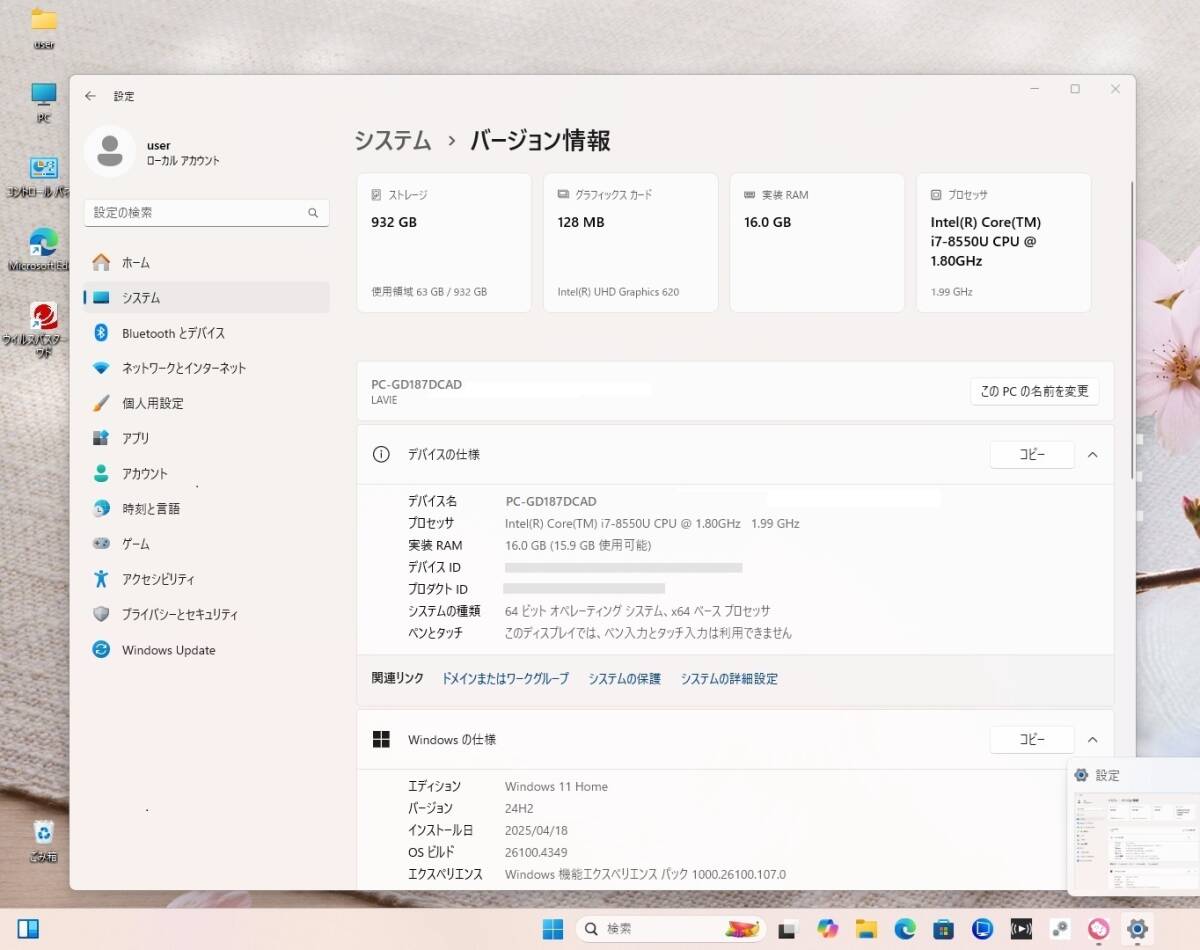Click the user profile avatar
The width and height of the screenshot is (1200, 950).
click(x=110, y=152)
